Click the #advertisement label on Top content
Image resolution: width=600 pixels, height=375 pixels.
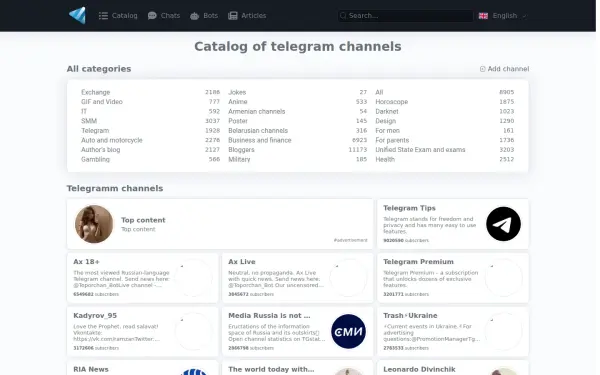pyautogui.click(x=351, y=240)
